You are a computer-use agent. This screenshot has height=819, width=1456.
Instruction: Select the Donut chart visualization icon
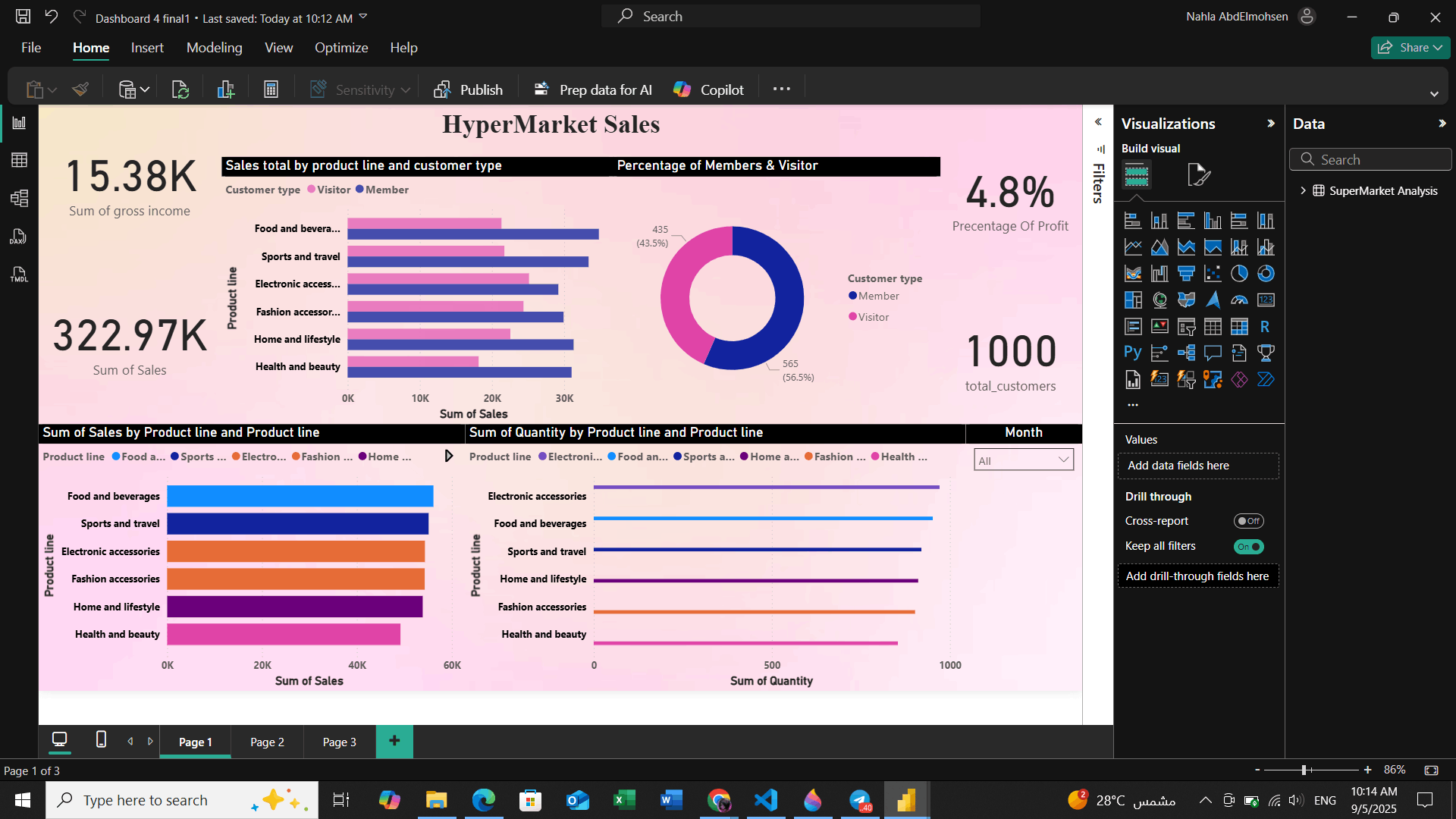tap(1266, 273)
